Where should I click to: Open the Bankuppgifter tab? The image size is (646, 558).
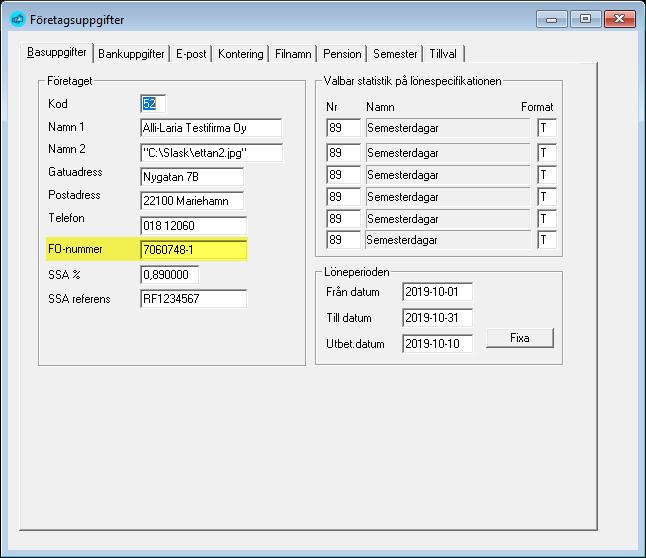(131, 54)
